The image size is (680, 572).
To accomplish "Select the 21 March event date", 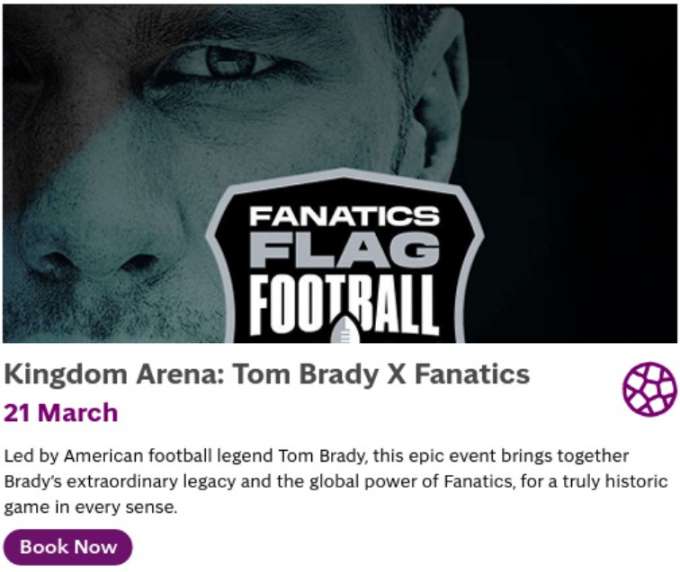I will [60, 412].
